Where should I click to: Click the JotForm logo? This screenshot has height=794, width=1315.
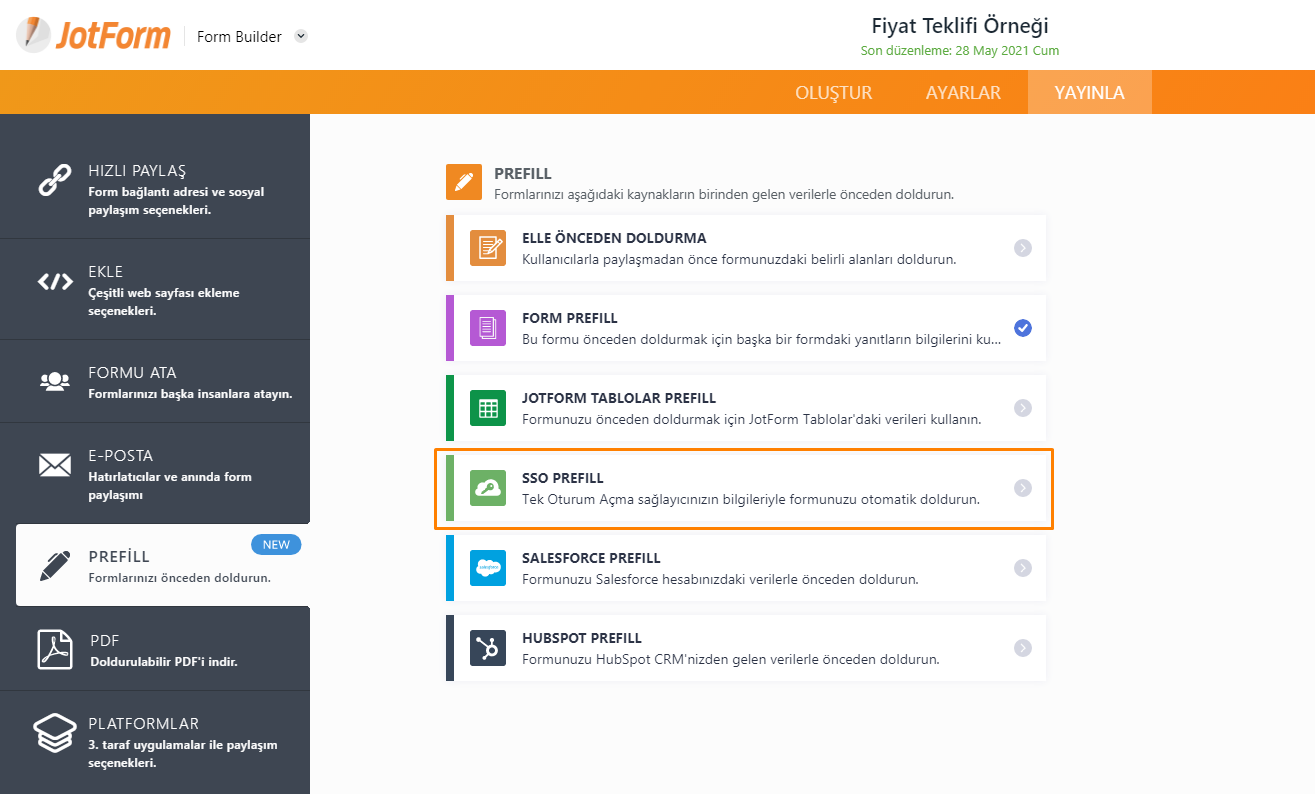point(92,36)
